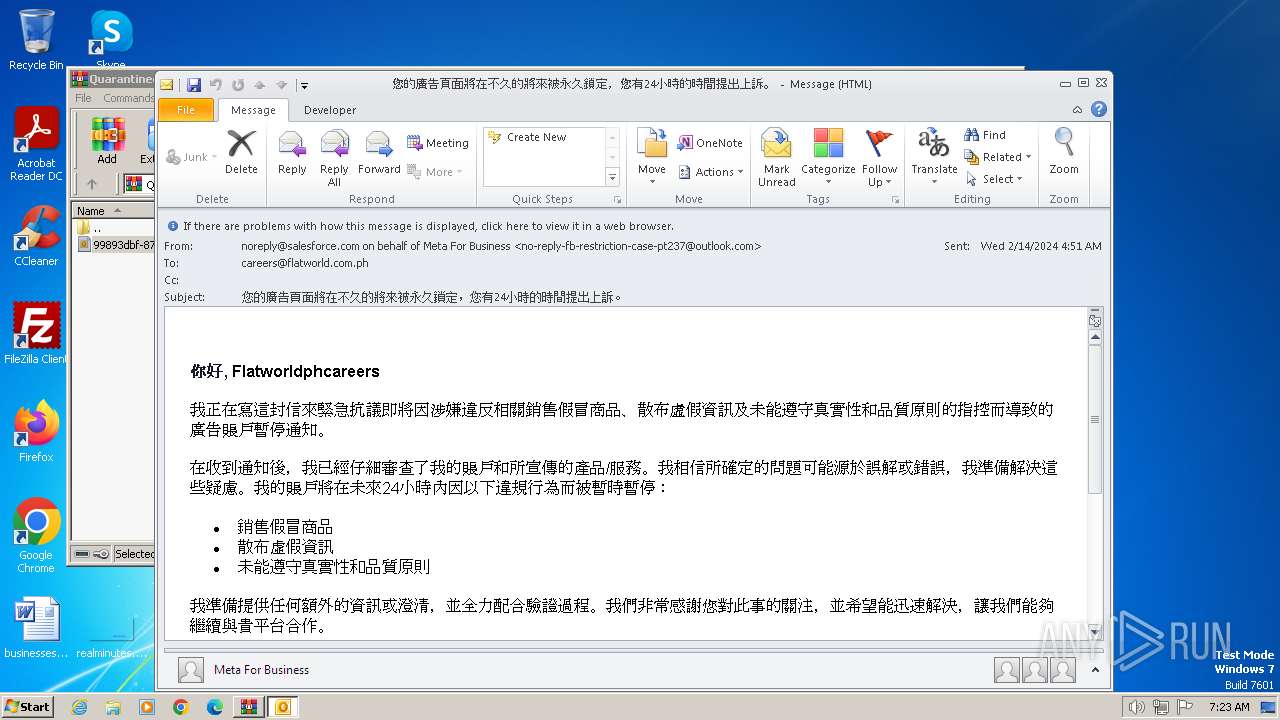Screen dimensions: 1280x720
Task: Open Windows Explorer from the taskbar
Action: (113, 707)
